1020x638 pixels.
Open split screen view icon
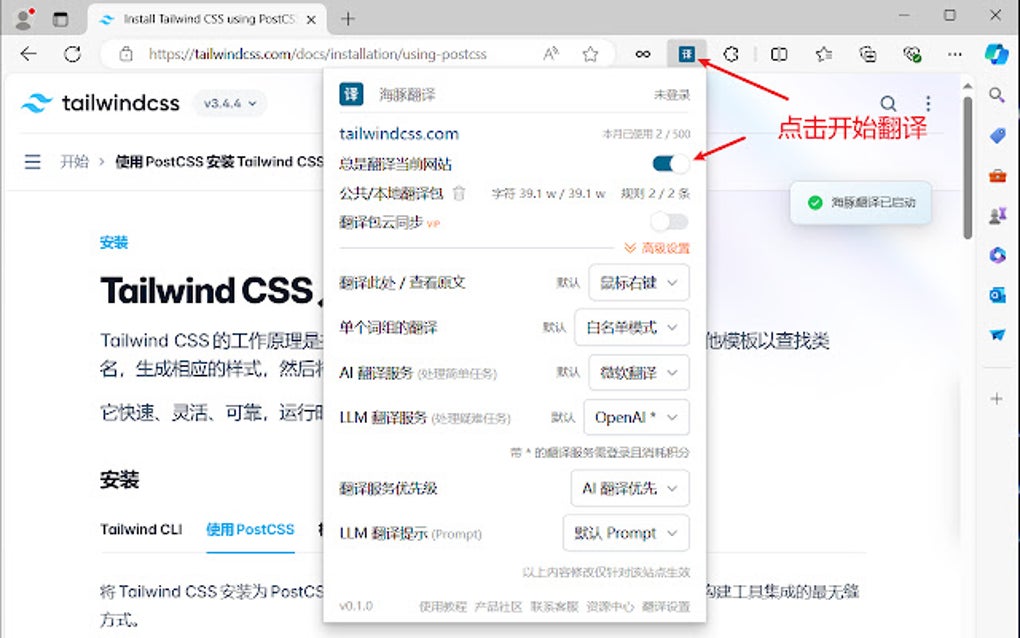pos(779,54)
